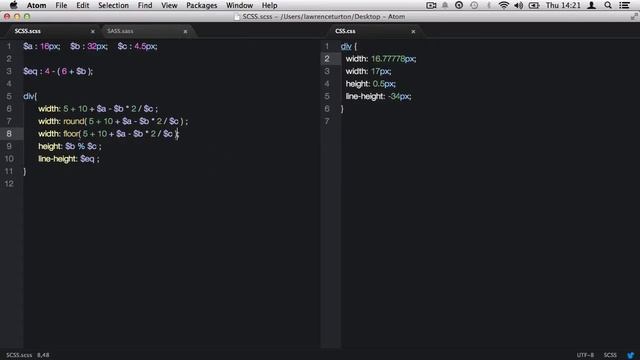Change the SCSS grammar selector in status bar
Image resolution: width=640 pixels, height=360 pixels.
(x=610, y=355)
